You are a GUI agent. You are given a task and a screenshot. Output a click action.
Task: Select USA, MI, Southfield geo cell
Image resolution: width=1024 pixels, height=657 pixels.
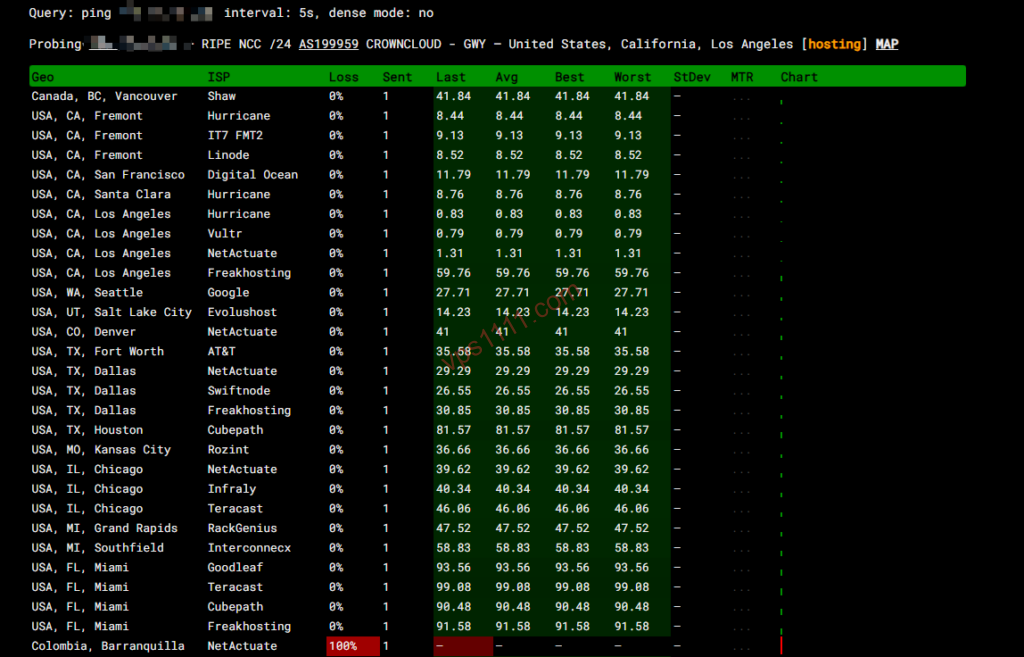(x=97, y=547)
